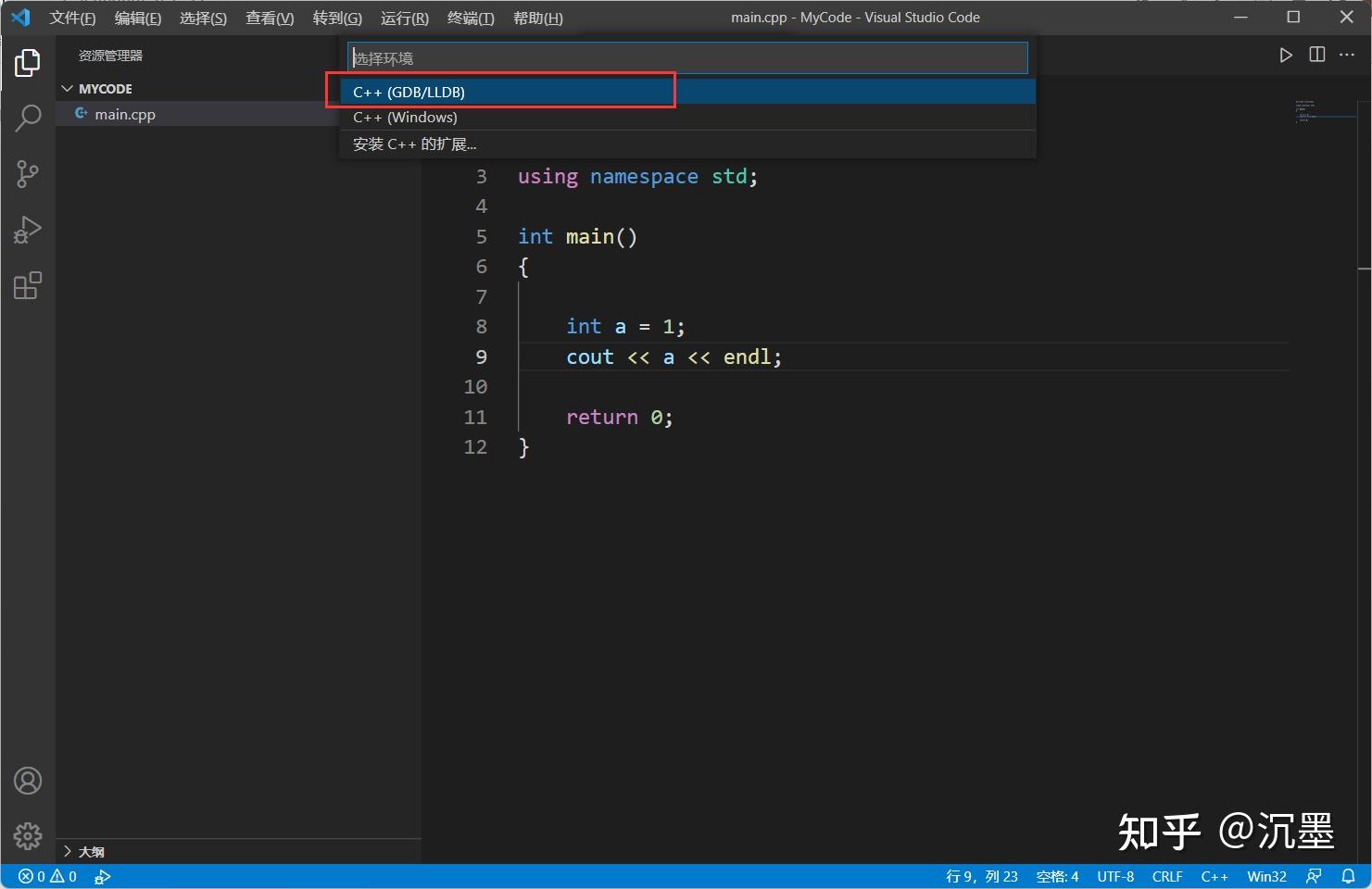Image resolution: width=1372 pixels, height=889 pixels.
Task: Open the feedback icon in status bar
Action: (1314, 876)
